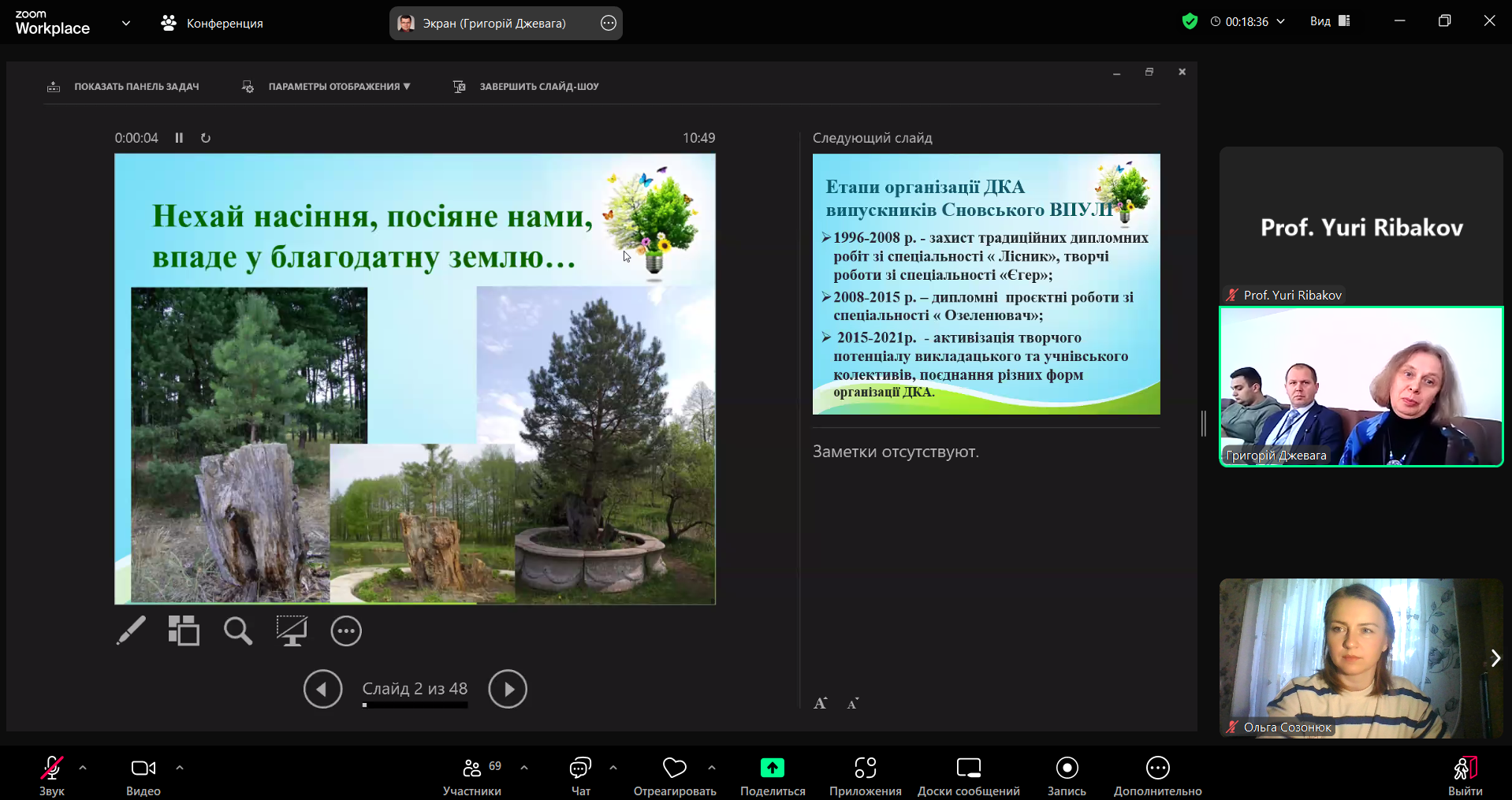Image resolution: width=1512 pixels, height=800 pixels.
Task: Leave the meeting via Выйти
Action: point(1465,776)
